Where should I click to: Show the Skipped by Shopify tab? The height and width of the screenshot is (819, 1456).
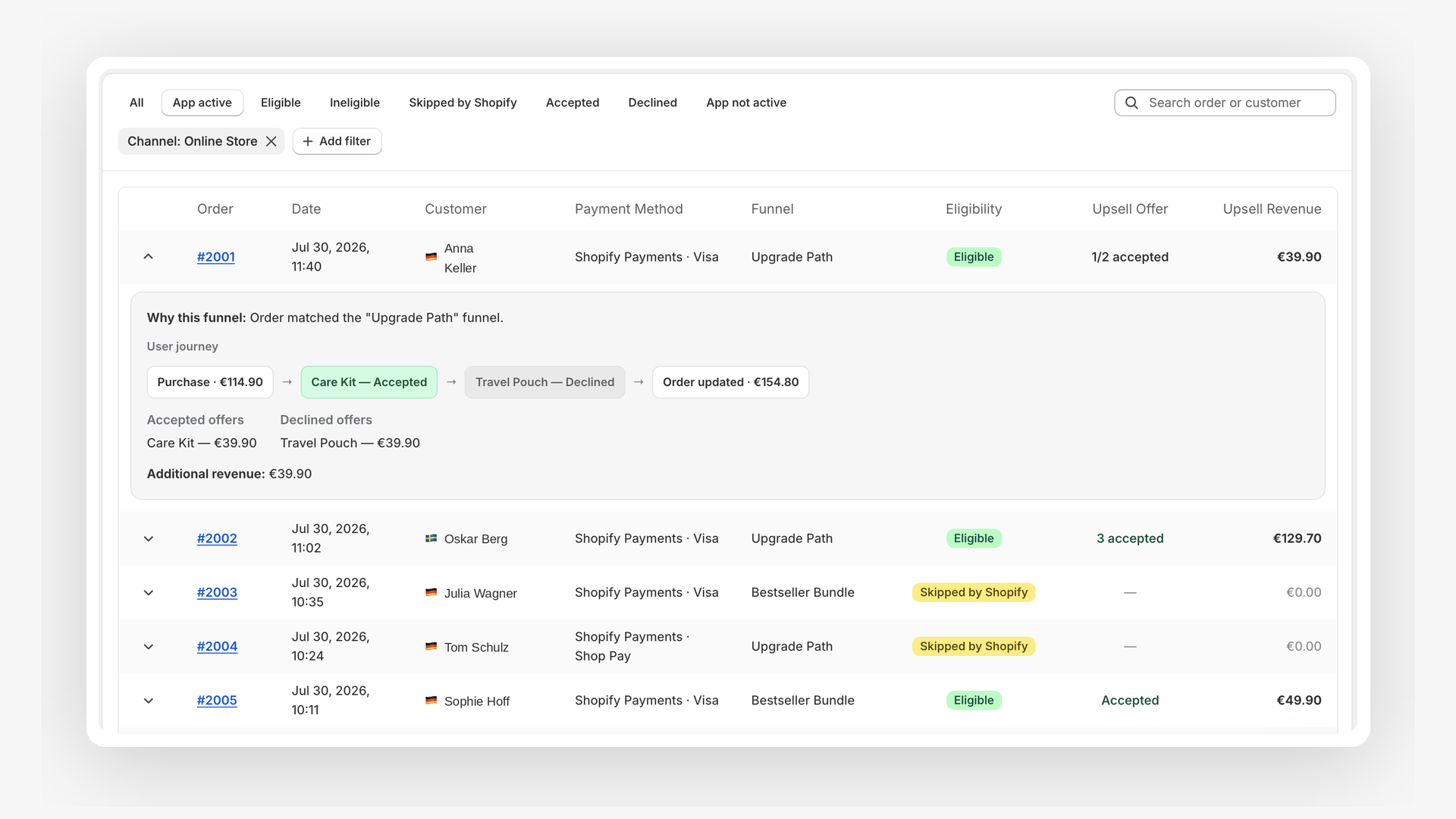[x=463, y=103]
